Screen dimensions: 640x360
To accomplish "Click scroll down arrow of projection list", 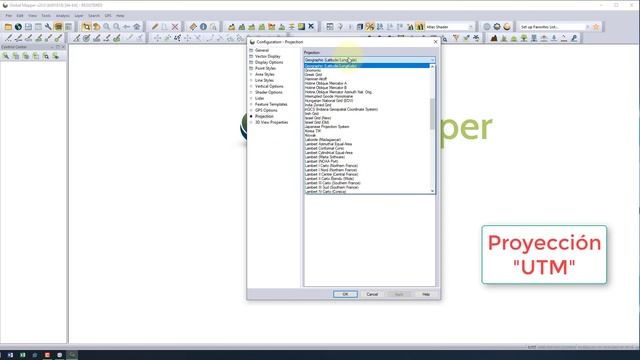I will click(x=432, y=191).
